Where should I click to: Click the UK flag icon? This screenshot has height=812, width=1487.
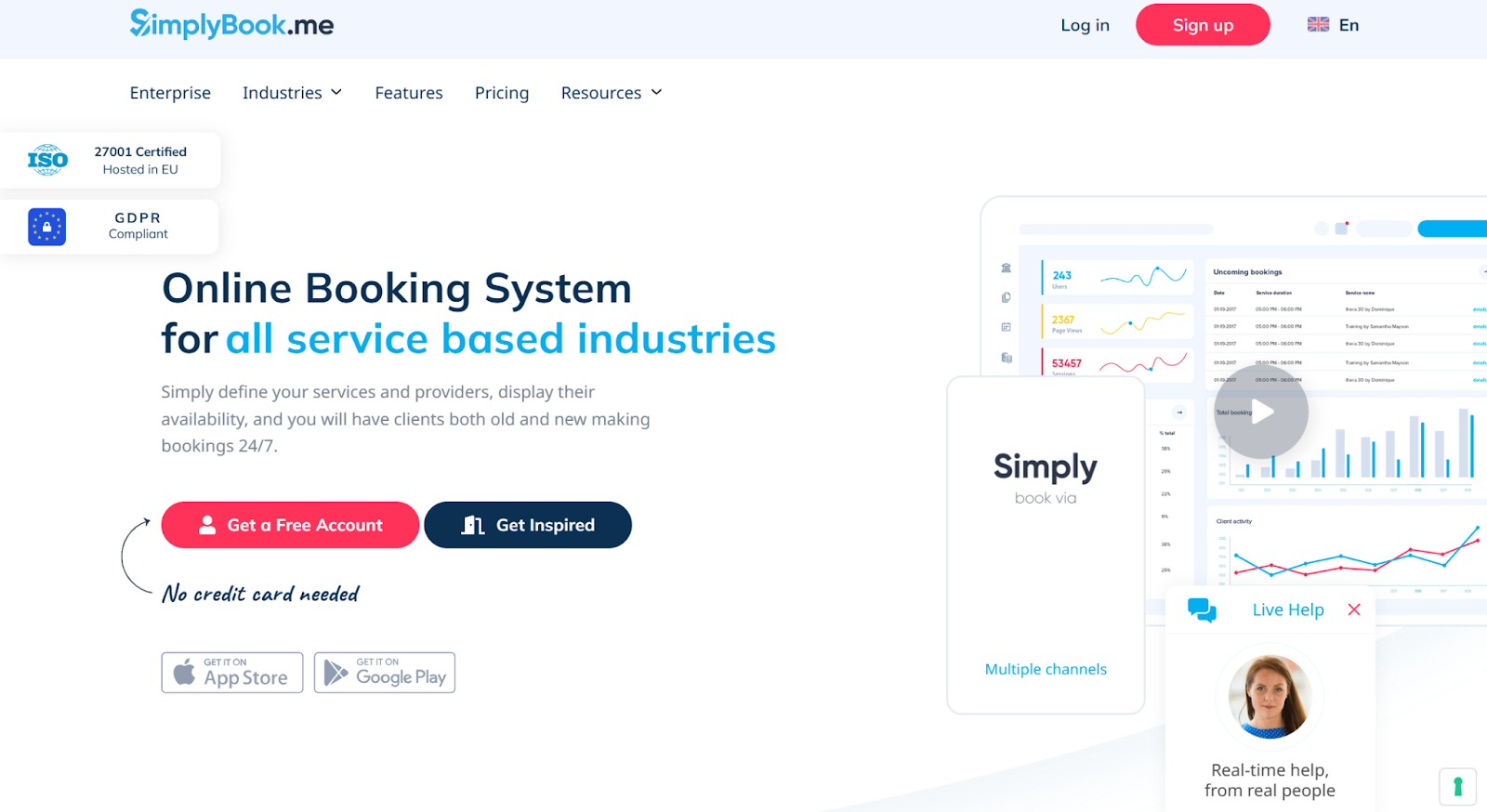click(x=1318, y=25)
